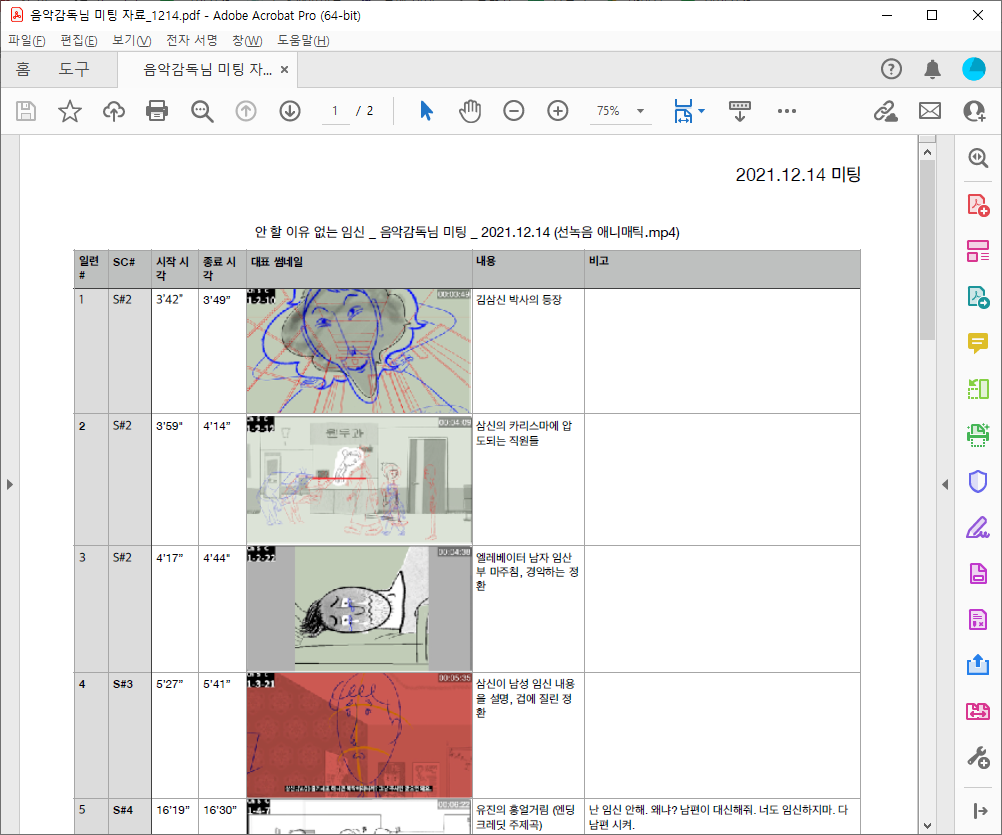This screenshot has width=1002, height=835.
Task: Select the 음악감독님 미팅 자료 document tab
Action: click(x=207, y=70)
